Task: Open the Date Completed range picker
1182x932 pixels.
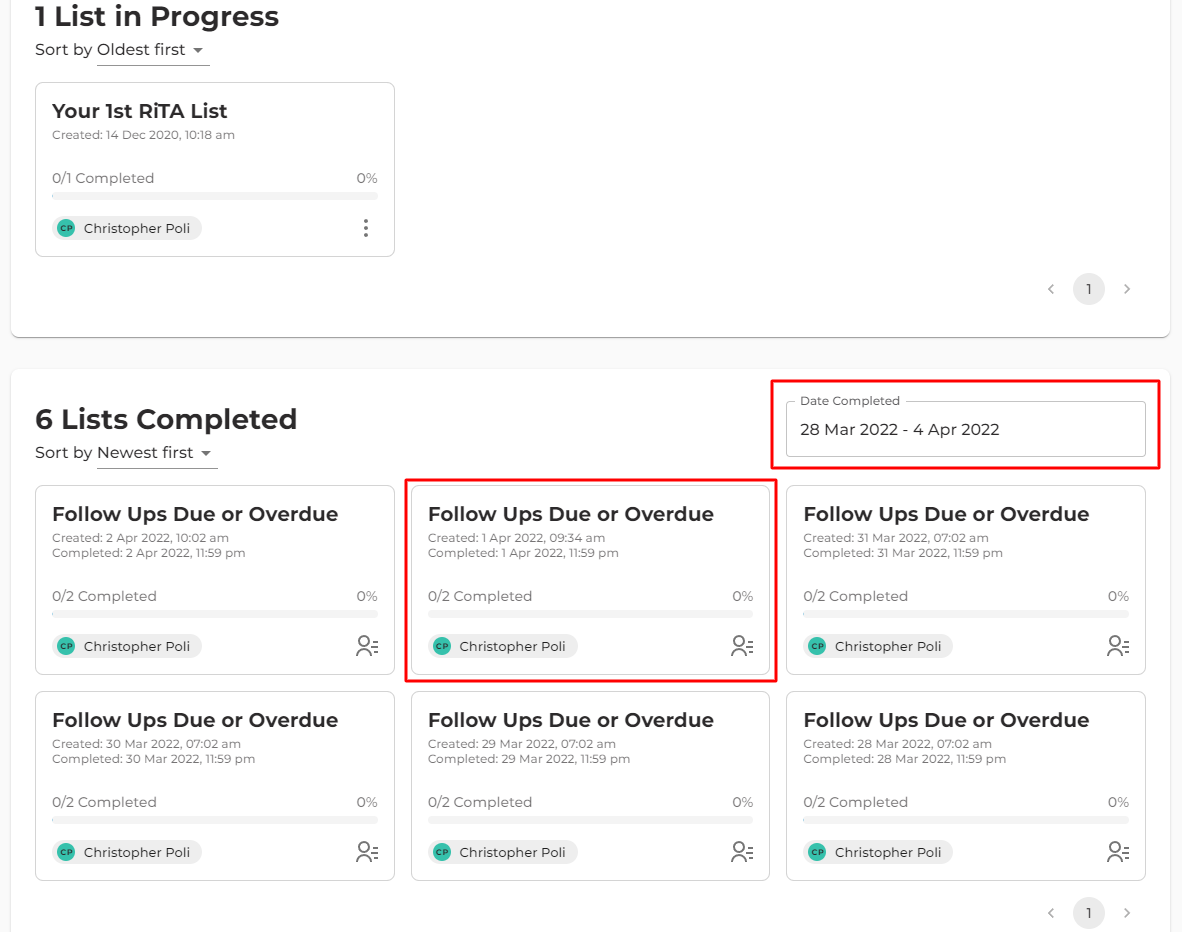Action: (965, 430)
